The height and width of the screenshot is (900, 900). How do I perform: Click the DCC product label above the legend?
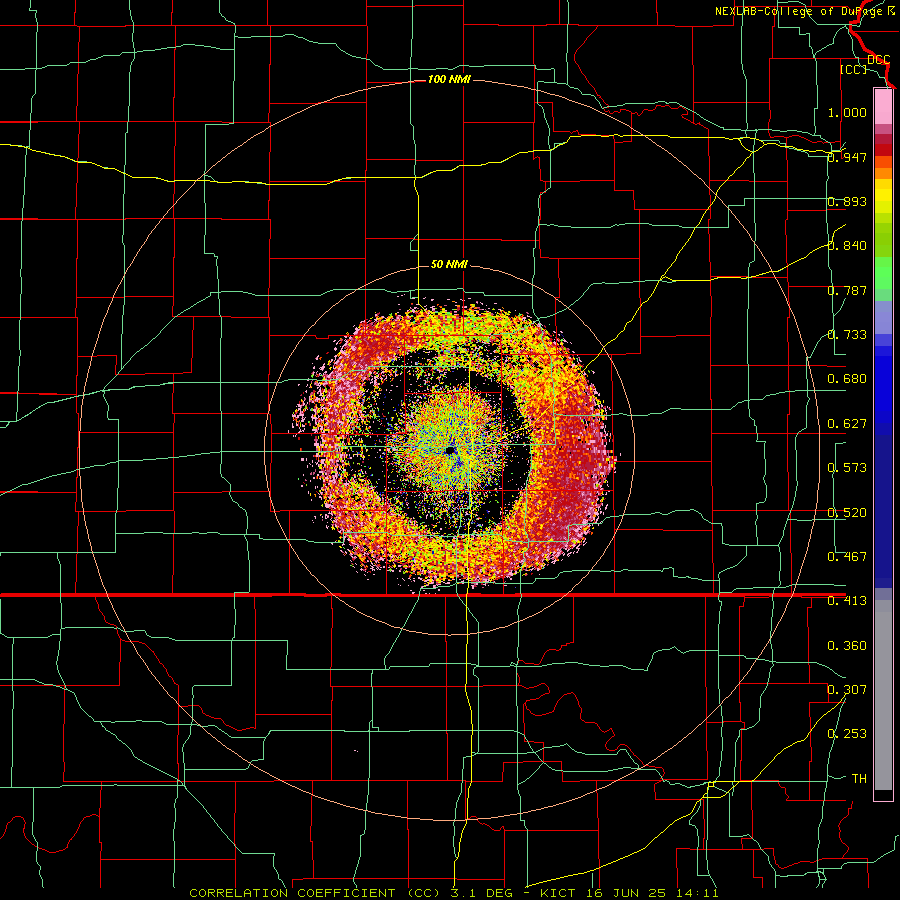(x=879, y=60)
